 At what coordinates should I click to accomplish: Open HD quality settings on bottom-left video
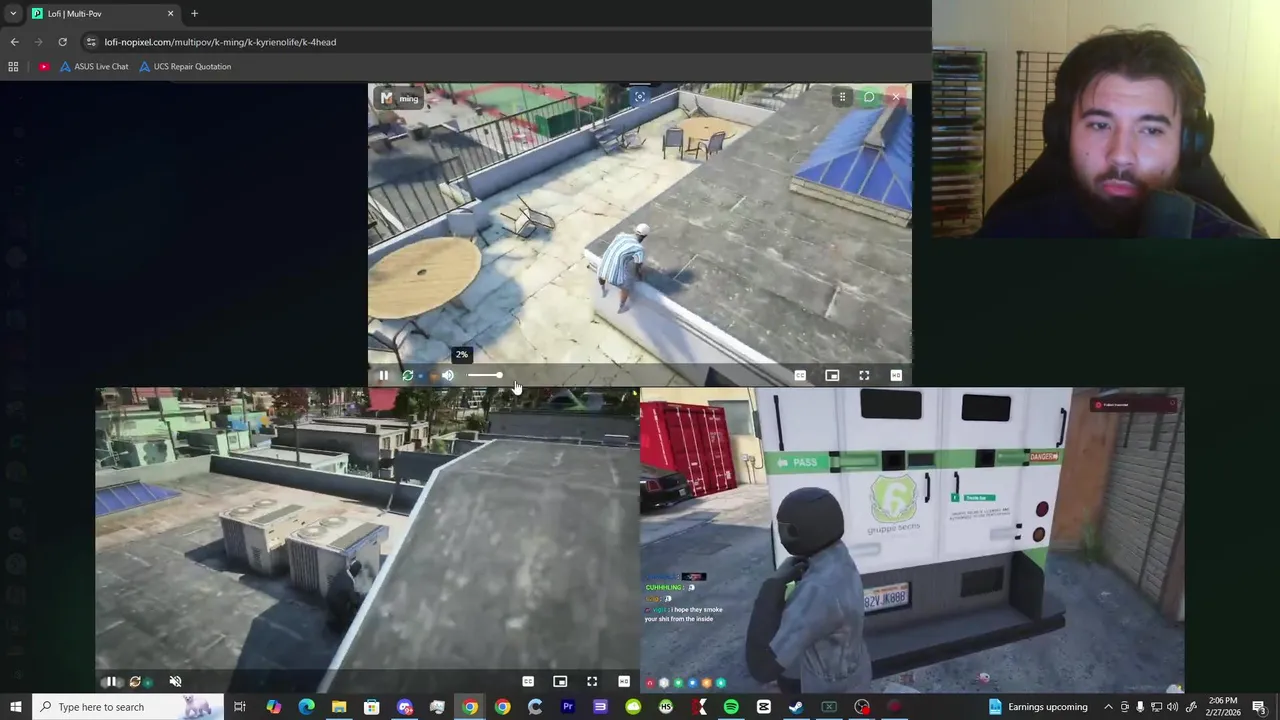pos(624,681)
